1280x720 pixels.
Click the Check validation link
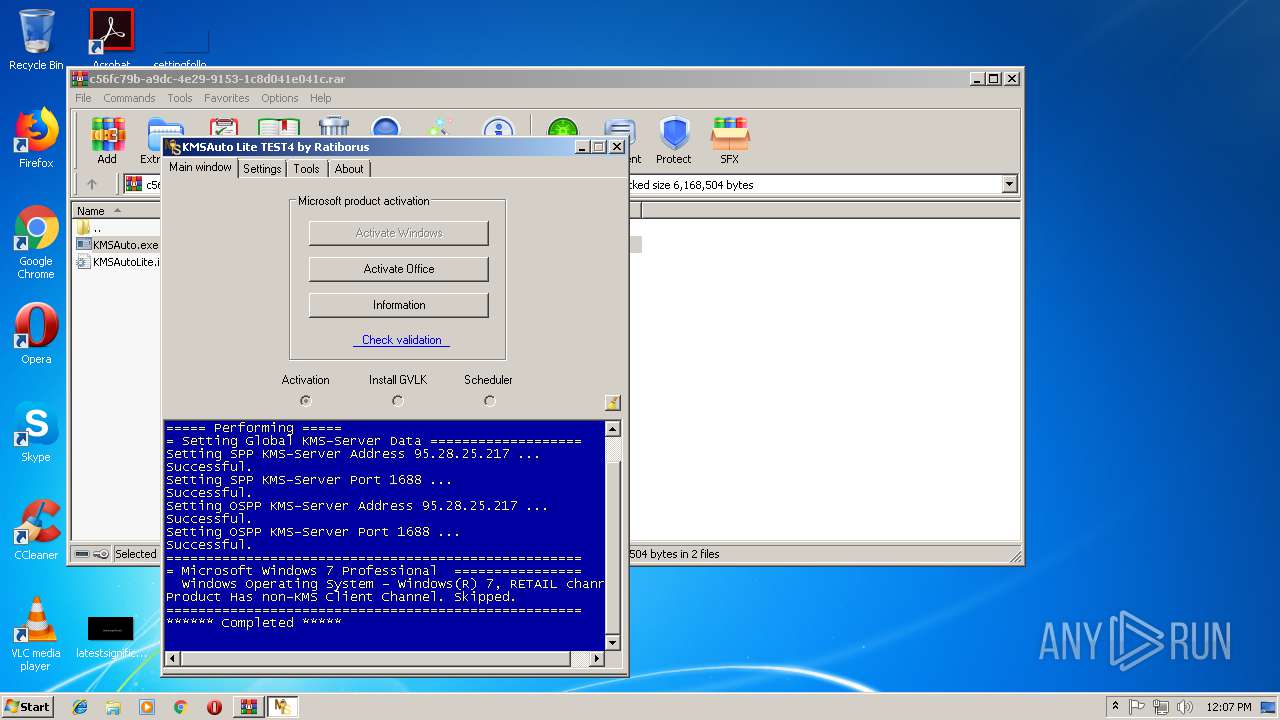[x=401, y=340]
